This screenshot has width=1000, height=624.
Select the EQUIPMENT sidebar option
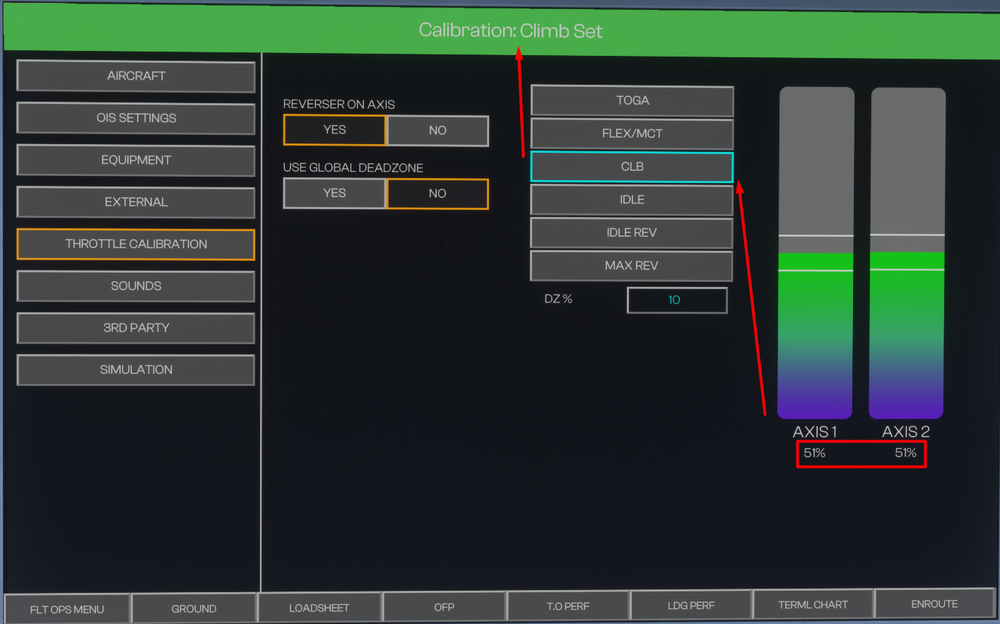136,160
